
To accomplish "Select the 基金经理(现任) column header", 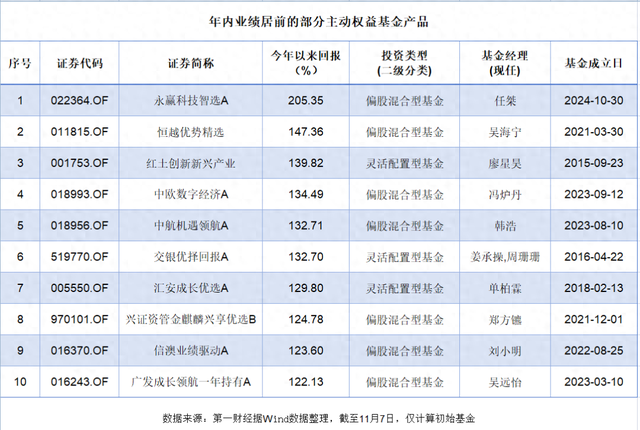I will click(x=505, y=63).
